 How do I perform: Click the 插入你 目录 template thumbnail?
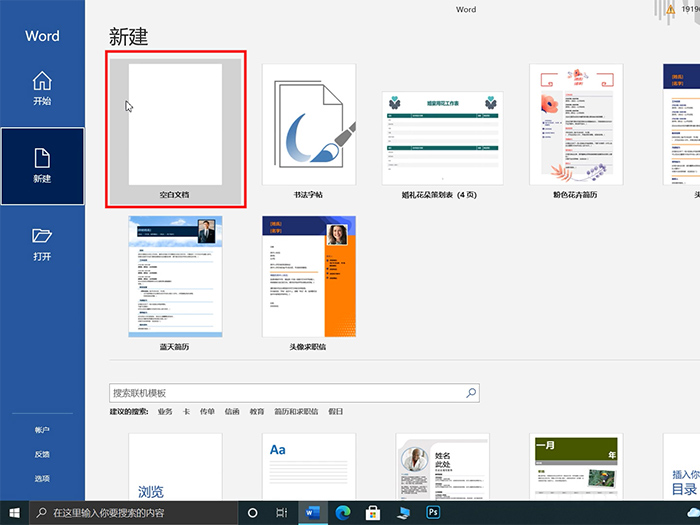coord(681,466)
